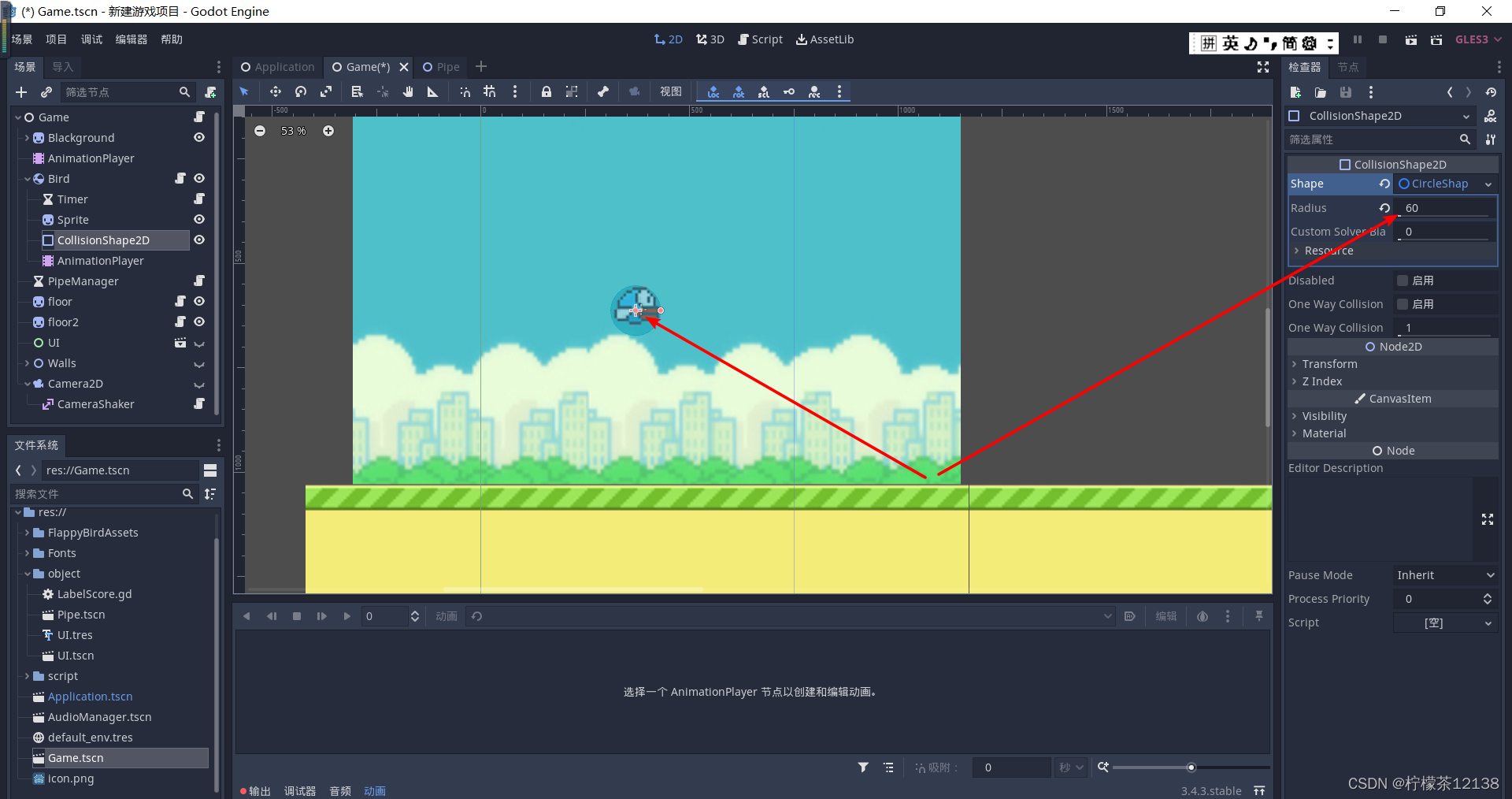1512x799 pixels.
Task: Open the script attached to Game node
Action: point(199,117)
